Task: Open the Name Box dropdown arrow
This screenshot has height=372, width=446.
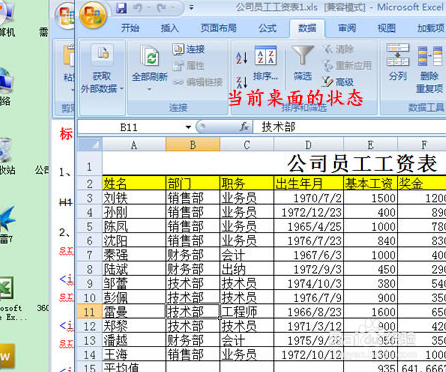Action: (x=188, y=127)
